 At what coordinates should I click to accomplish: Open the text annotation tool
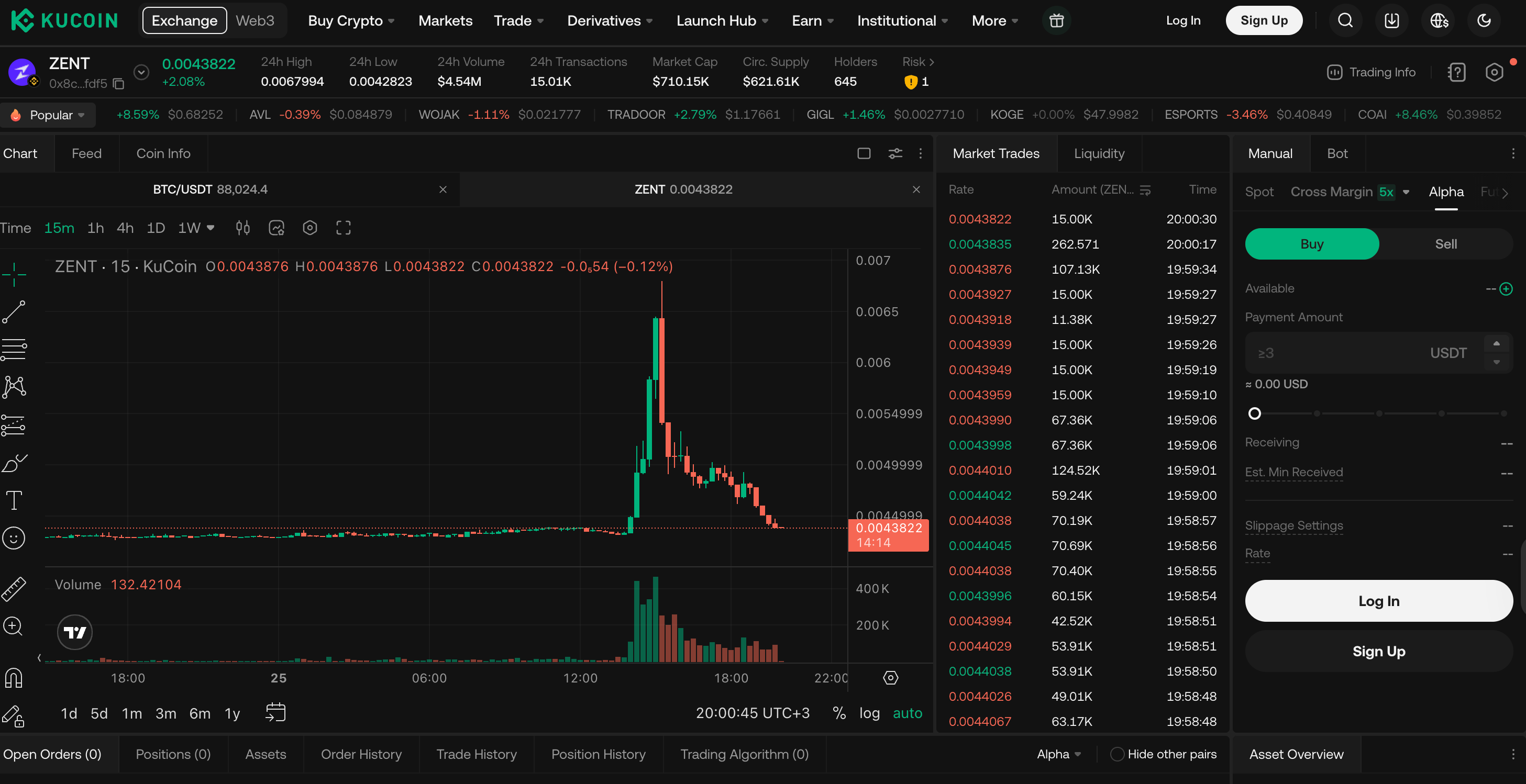[14, 500]
